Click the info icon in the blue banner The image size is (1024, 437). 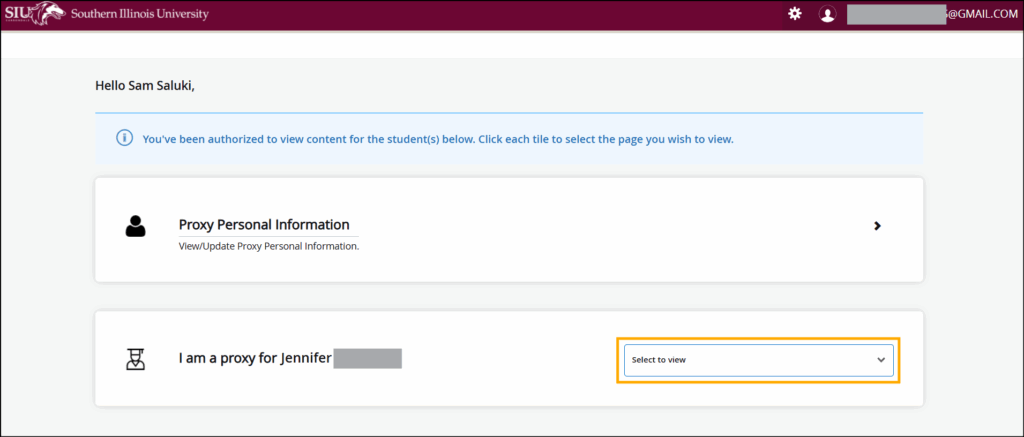click(x=125, y=139)
